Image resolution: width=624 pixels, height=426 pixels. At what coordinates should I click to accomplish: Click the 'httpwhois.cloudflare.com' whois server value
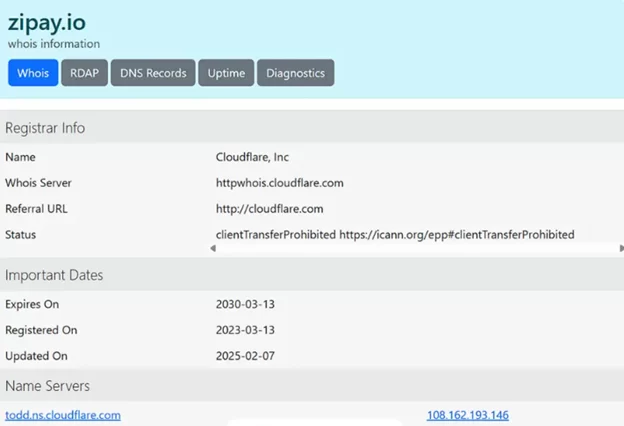[x=279, y=183]
